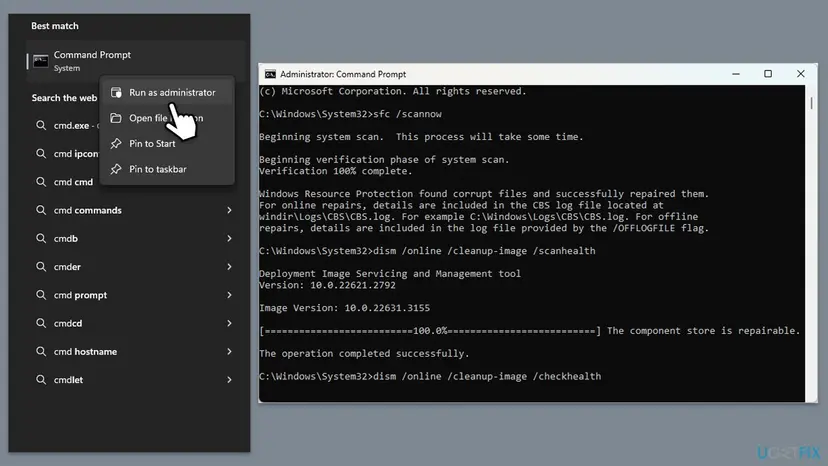
Task: Select the cmdb search suggestion
Action: click(135, 238)
